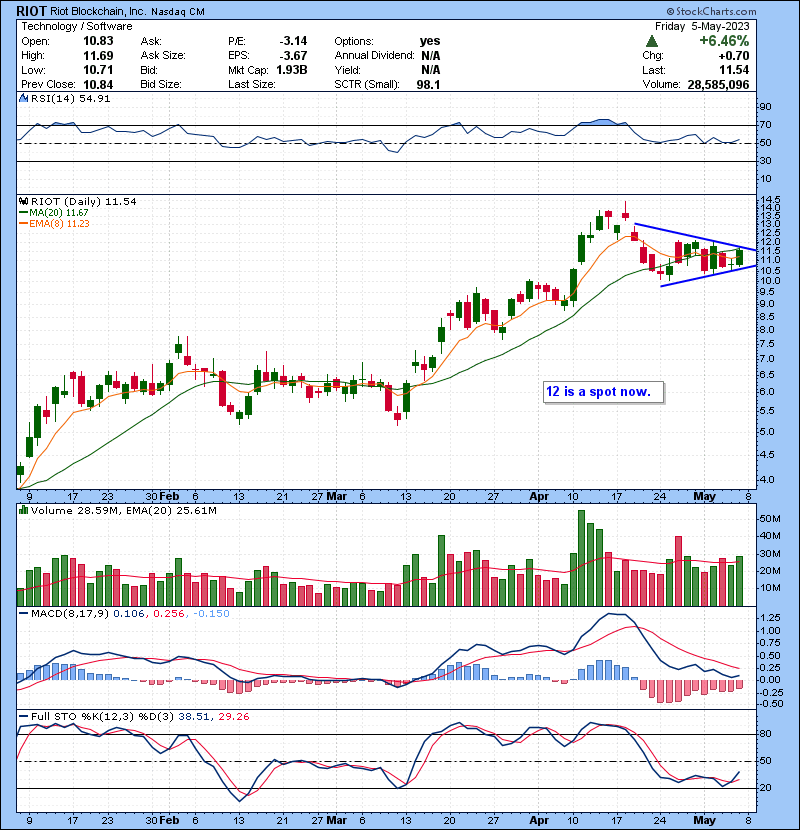Click the candlestick icon beside RIOT (Daily)
The image size is (800, 830).
coord(23,201)
